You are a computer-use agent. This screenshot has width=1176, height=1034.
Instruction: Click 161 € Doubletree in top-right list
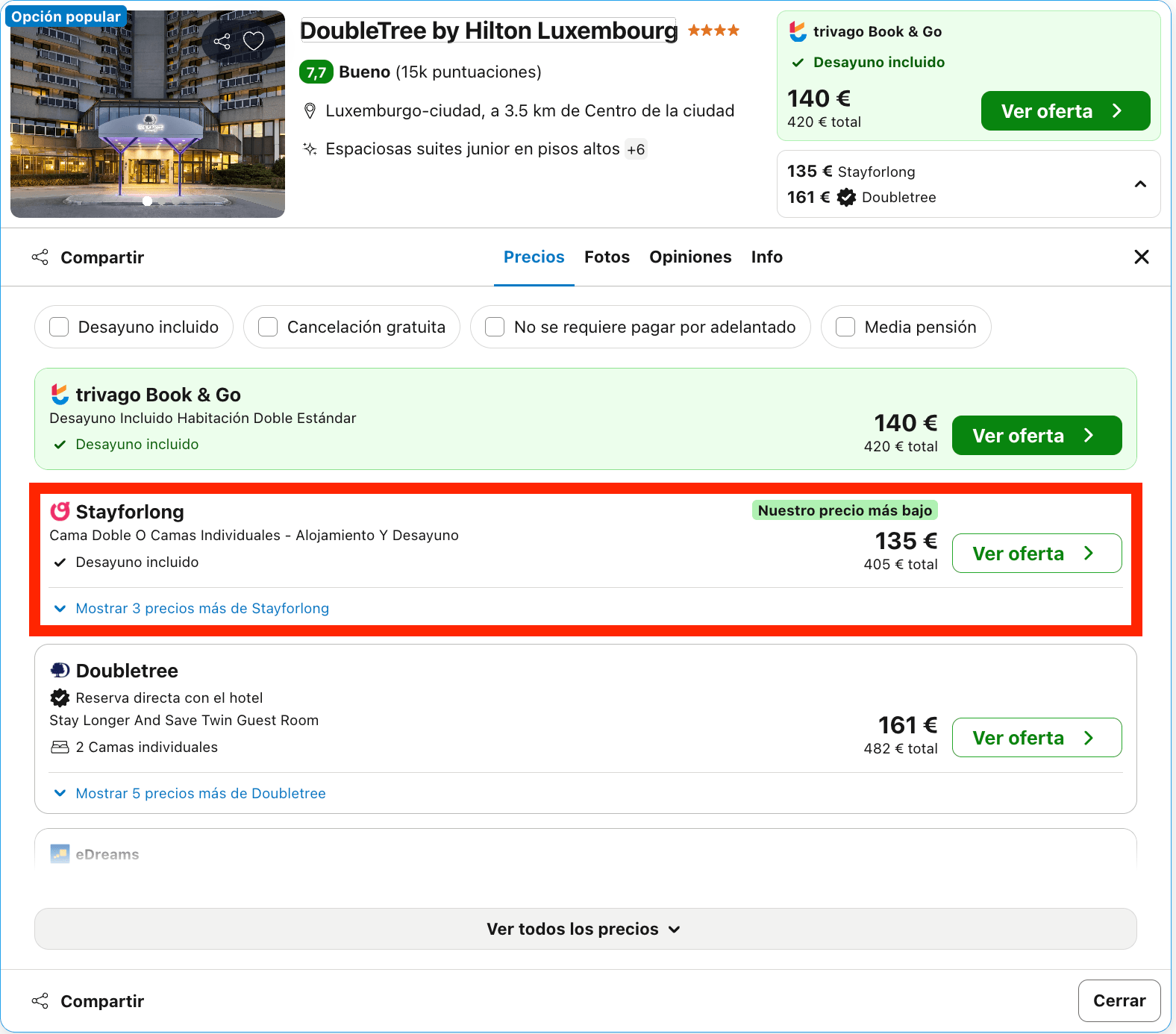(862, 198)
